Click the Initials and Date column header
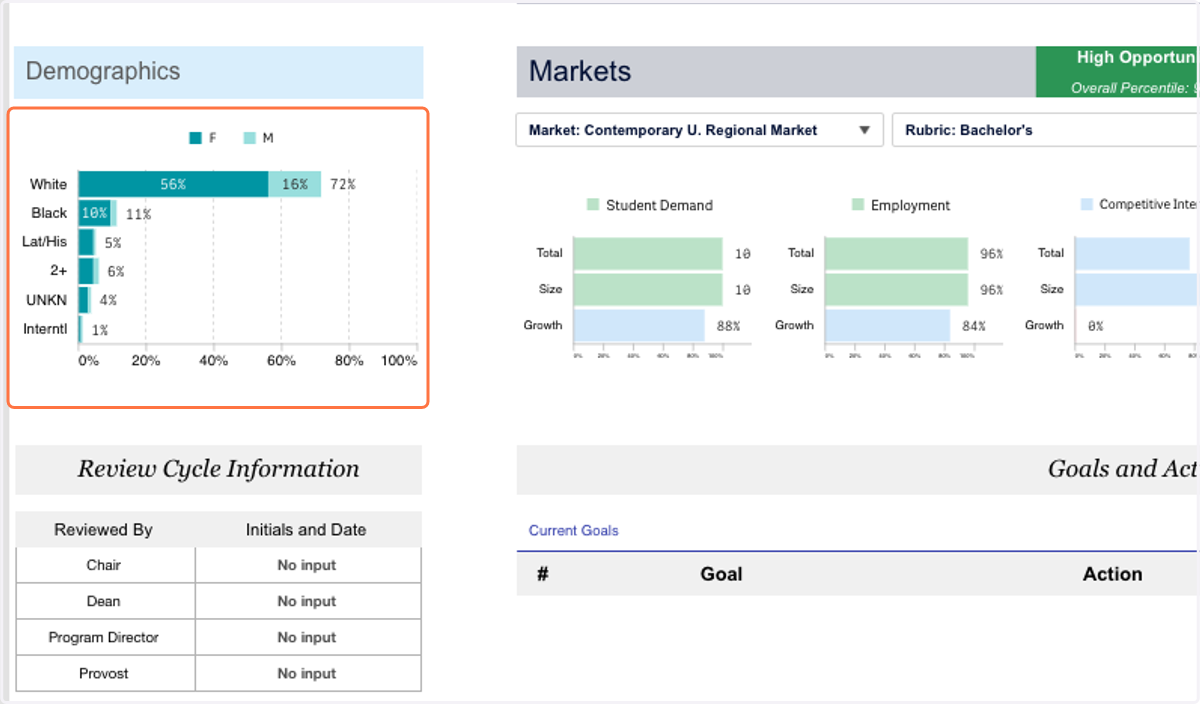1200x704 pixels. [306, 530]
